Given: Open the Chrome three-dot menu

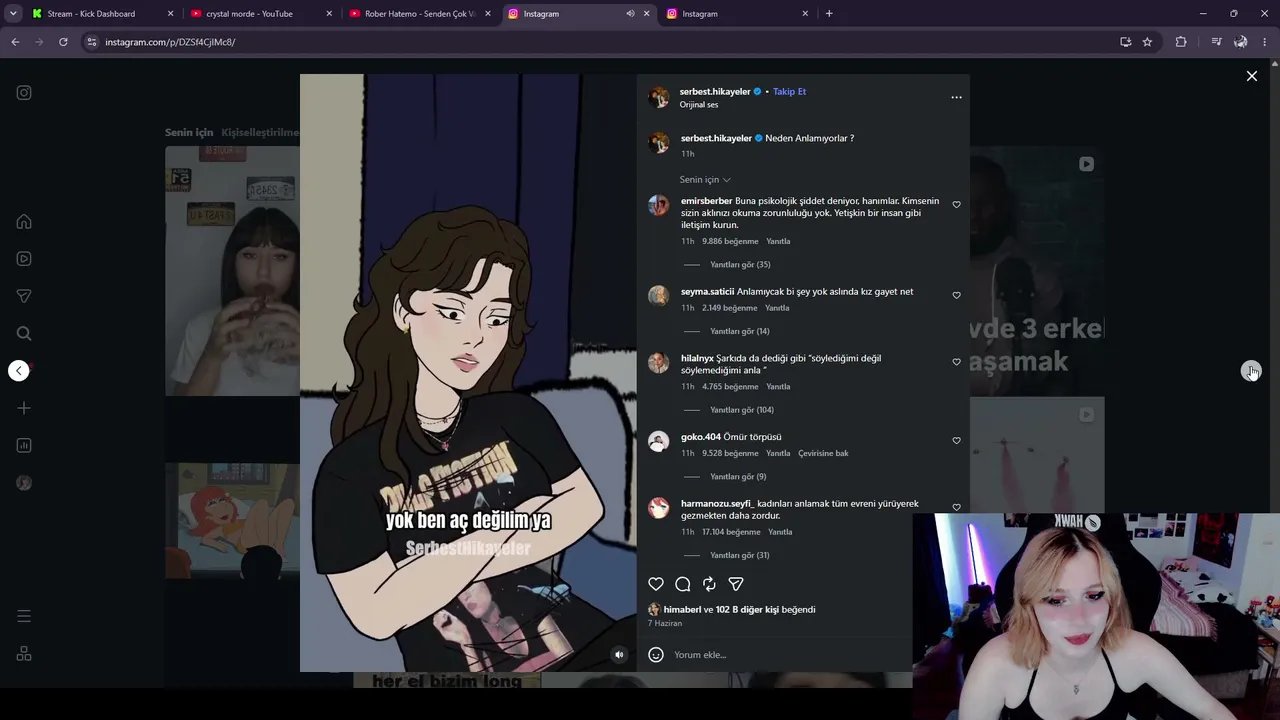Looking at the screenshot, I should click(x=1265, y=42).
